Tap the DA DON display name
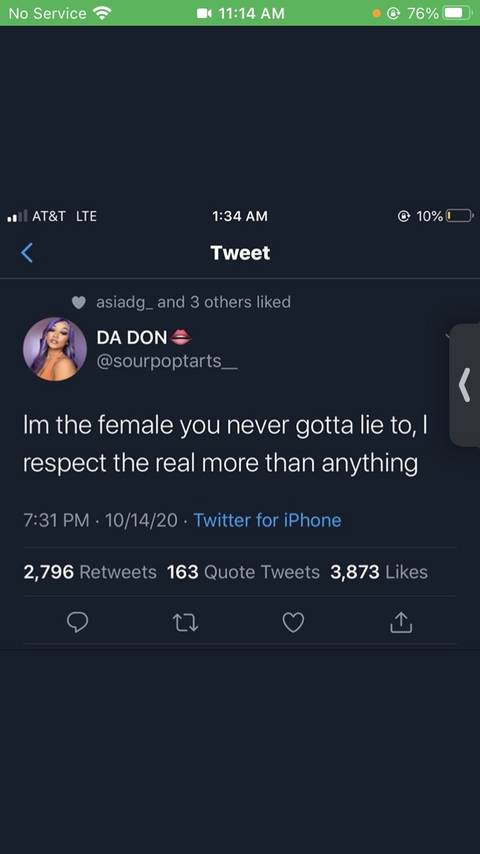Viewport: 480px width, 854px height. point(132,338)
